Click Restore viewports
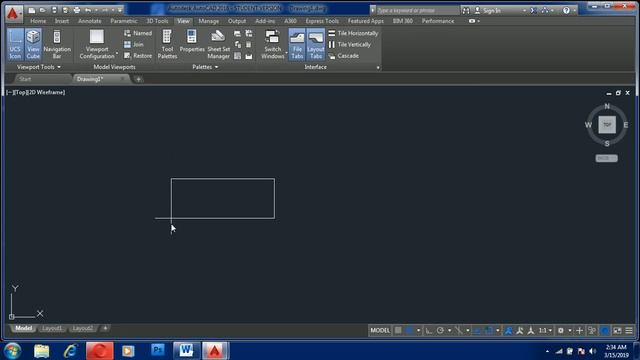Image resolution: width=640 pixels, height=360 pixels. pos(138,56)
